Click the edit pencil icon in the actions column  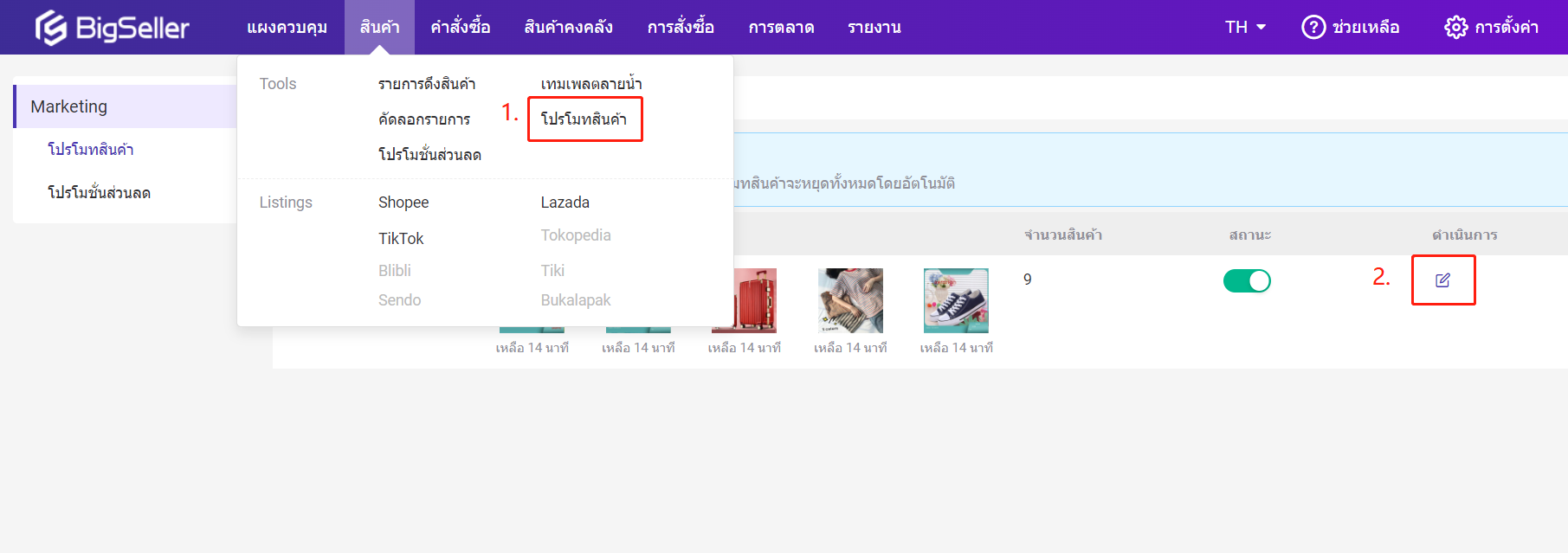[x=1442, y=280]
